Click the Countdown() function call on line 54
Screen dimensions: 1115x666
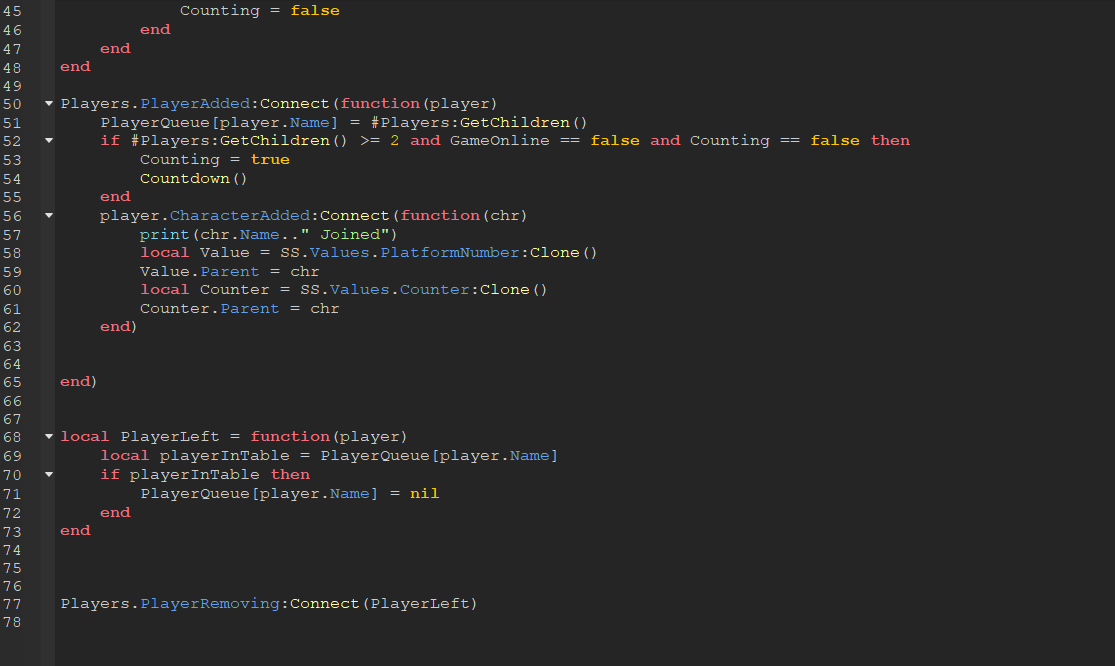pyautogui.click(x=193, y=177)
